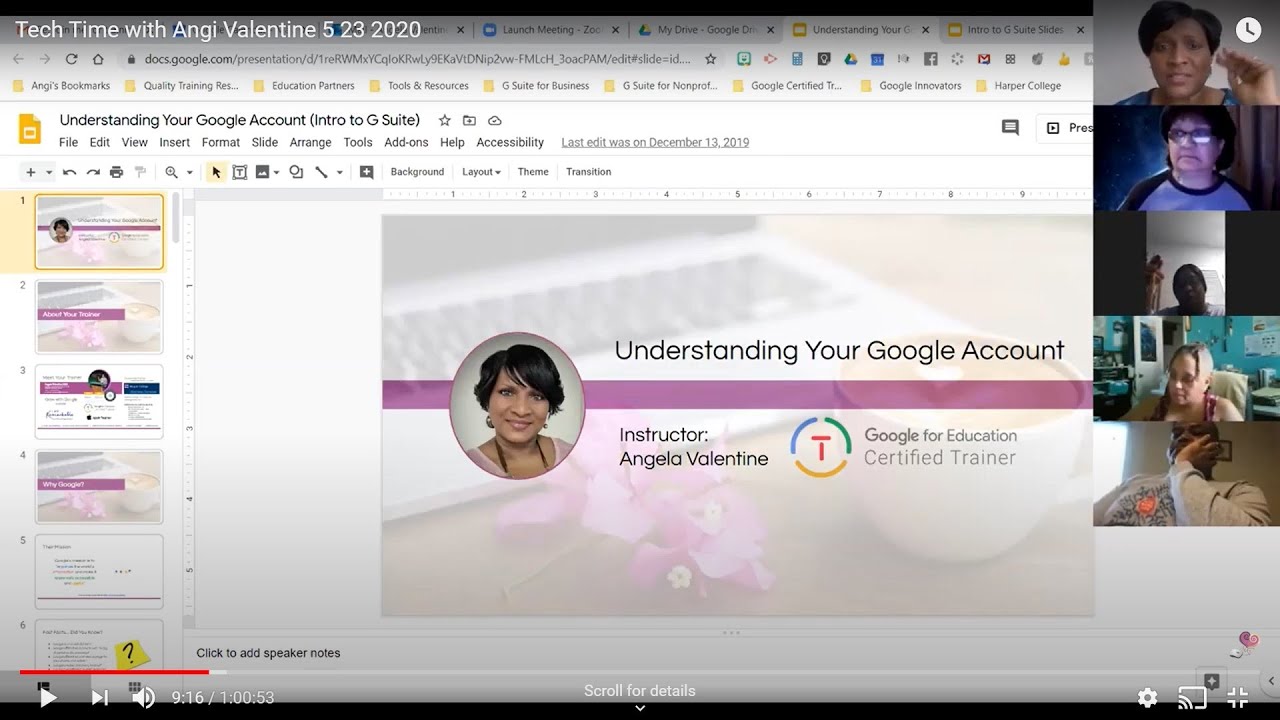Open the Insert menu

point(175,142)
